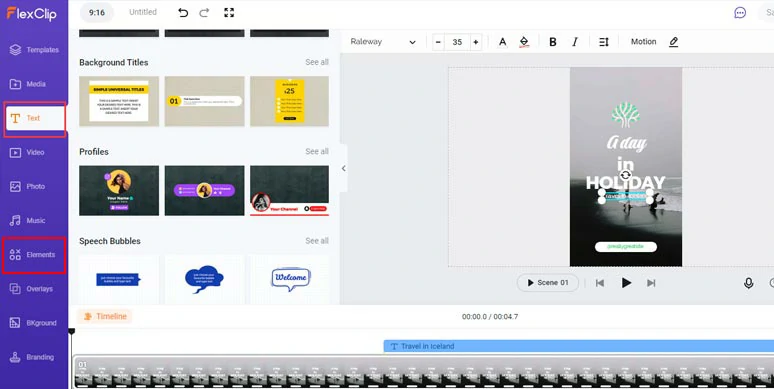The image size is (774, 389).
Task: Open the text color picker
Action: 503,42
